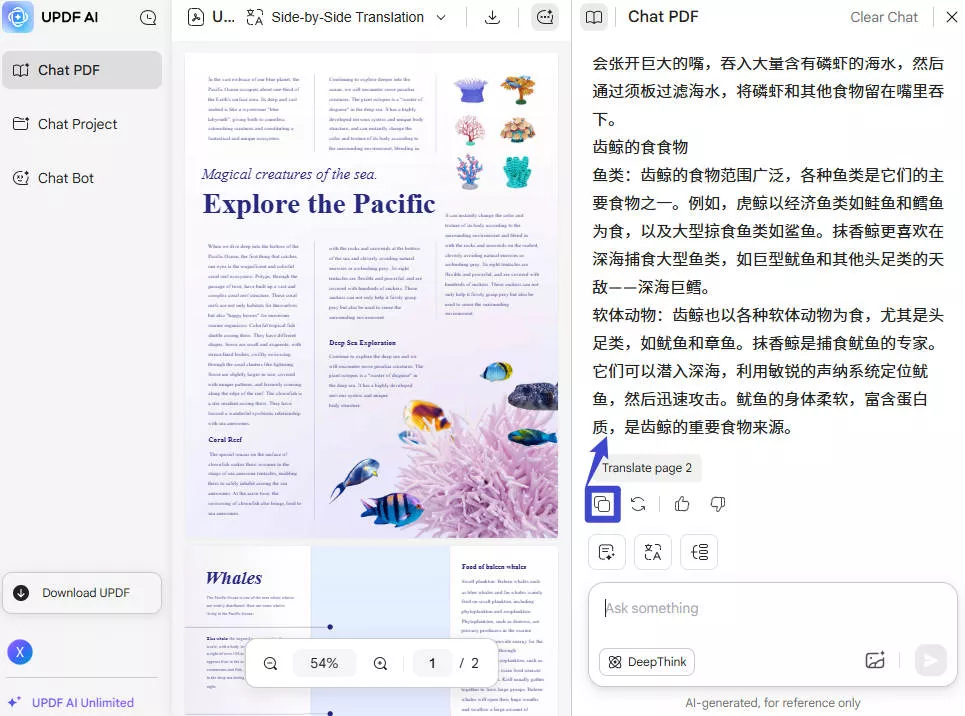Click the PDF file icon in toolbar
Image resolution: width=965 pixels, height=716 pixels.
pyautogui.click(x=196, y=17)
